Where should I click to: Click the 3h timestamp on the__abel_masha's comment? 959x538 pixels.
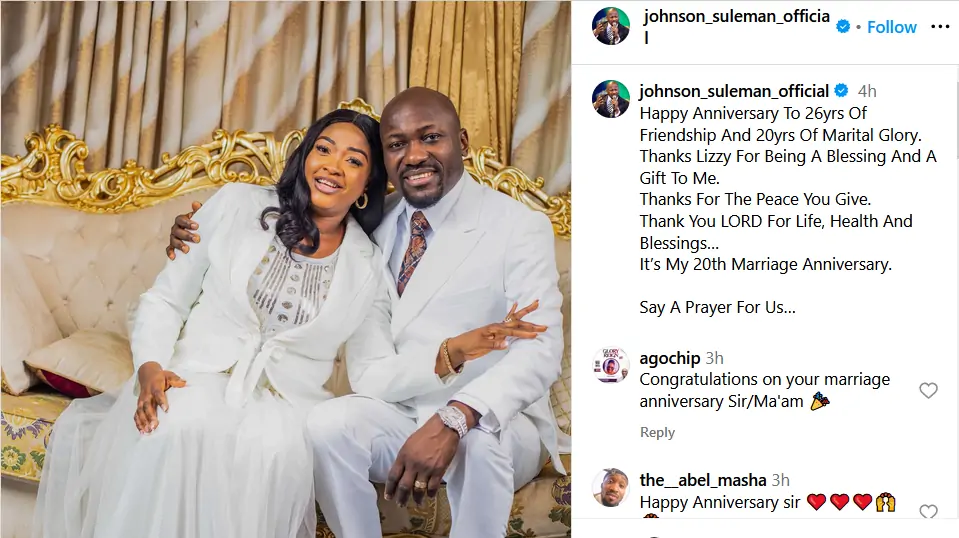point(780,481)
